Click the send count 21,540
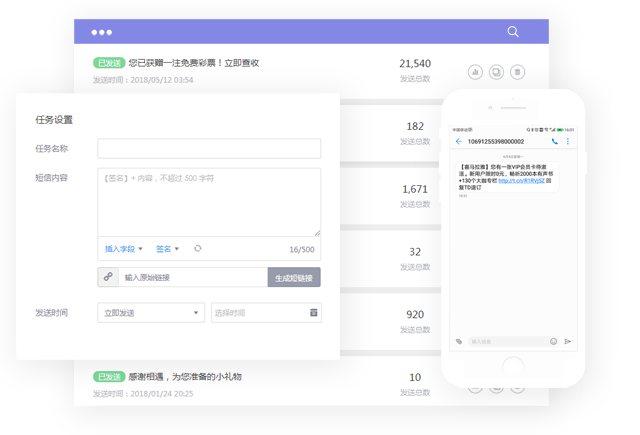Image resolution: width=640 pixels, height=435 pixels. click(415, 64)
